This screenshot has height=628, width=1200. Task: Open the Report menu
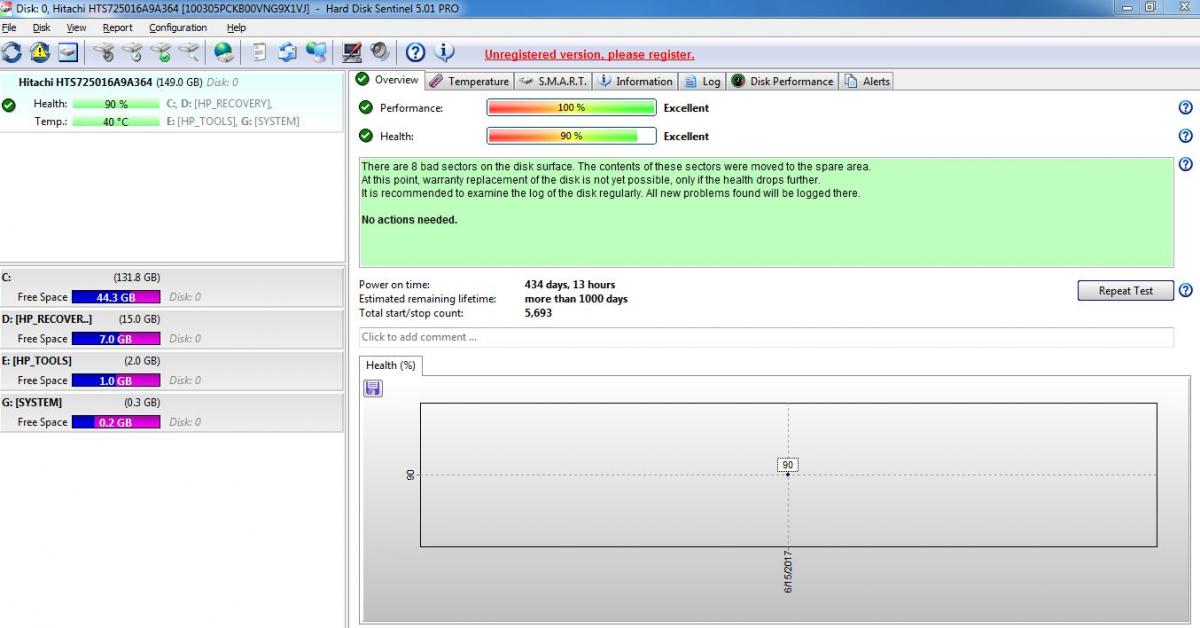pos(118,28)
